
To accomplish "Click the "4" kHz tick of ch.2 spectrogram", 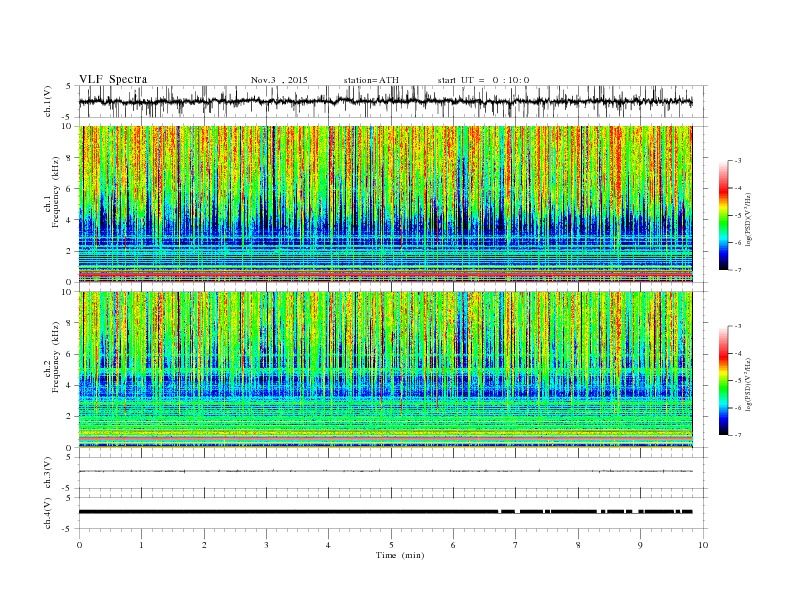I will click(x=70, y=385).
